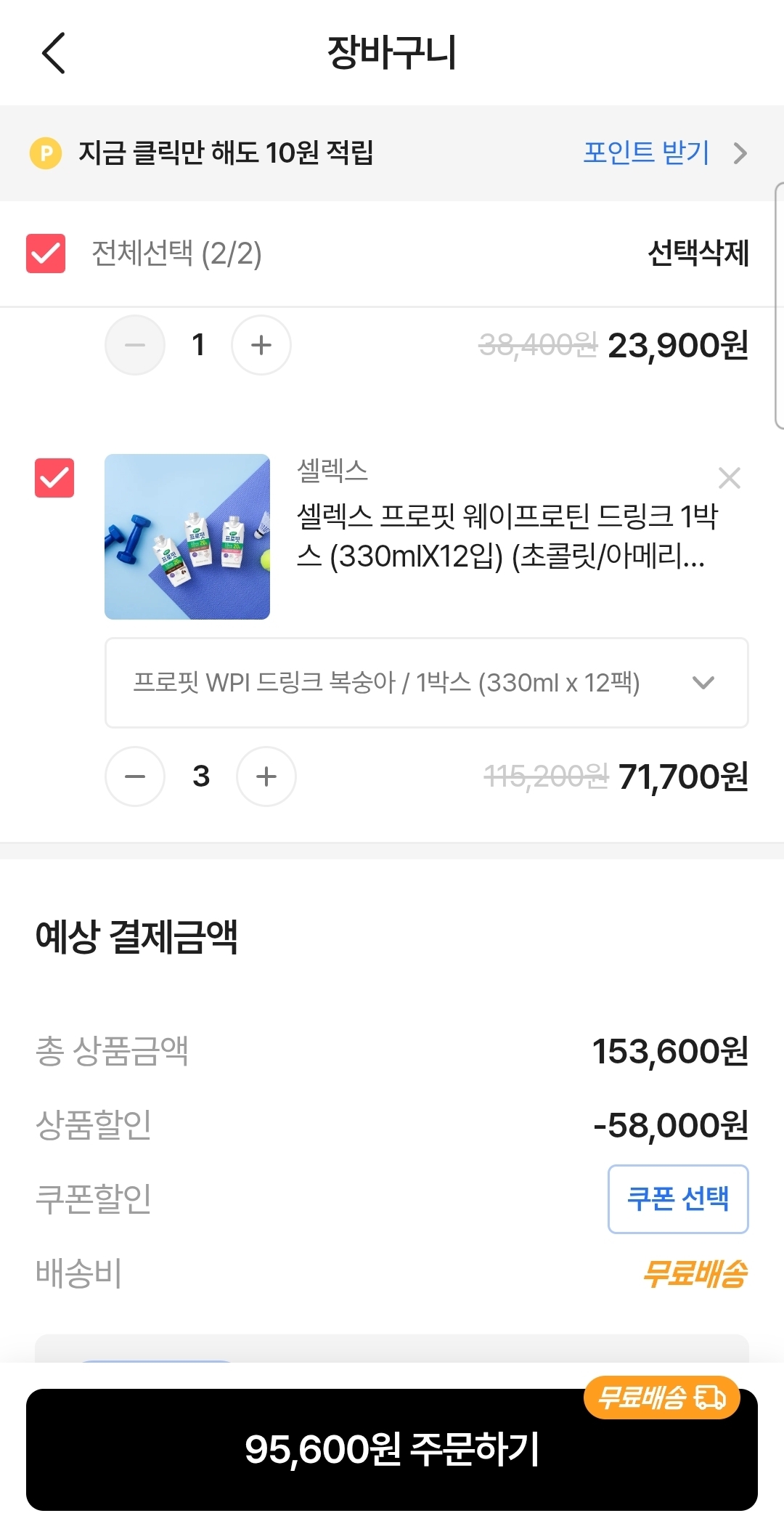Image resolution: width=784 pixels, height=1537 pixels.
Task: Increase quantity of the 23,900원 item
Action: pos(261,345)
